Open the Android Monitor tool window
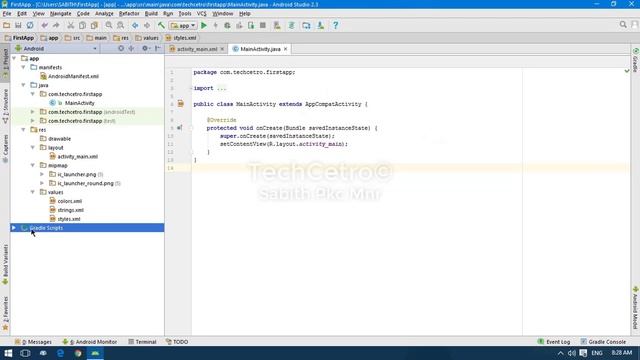The height and width of the screenshot is (360, 640). pyautogui.click(x=90, y=342)
